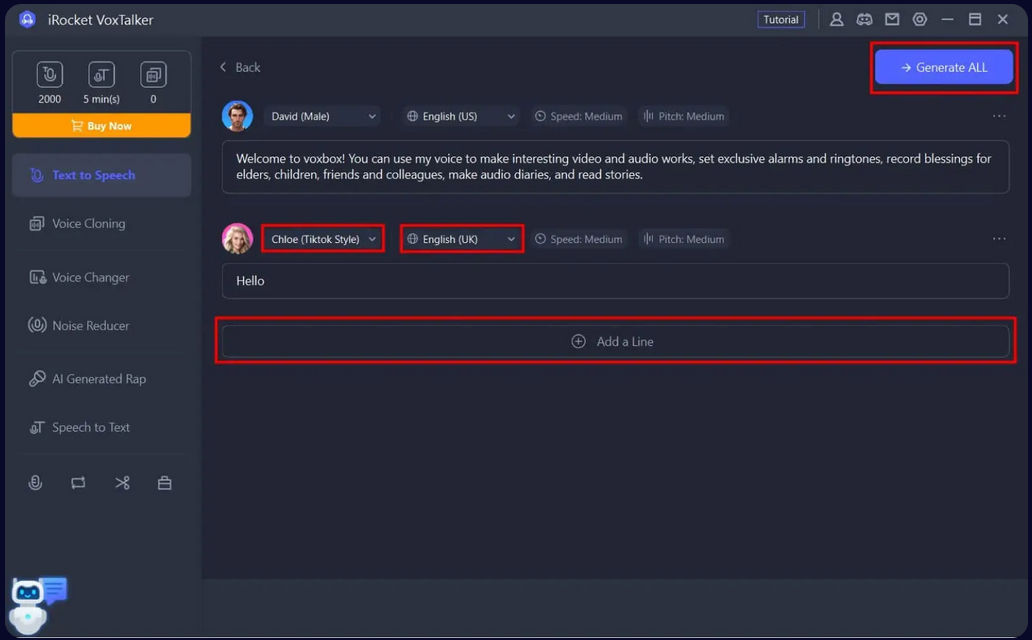
Task: Open the Discord community icon in title bar
Action: (864, 19)
